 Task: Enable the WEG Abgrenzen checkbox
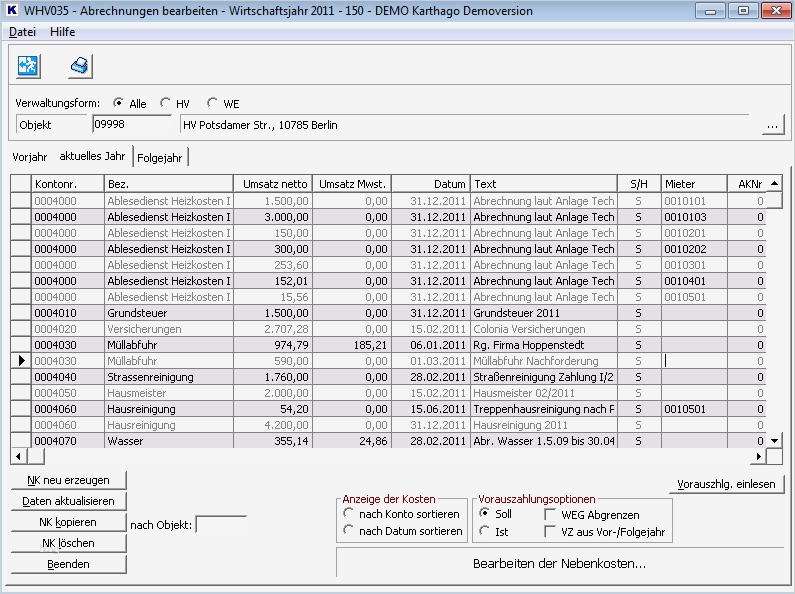551,514
